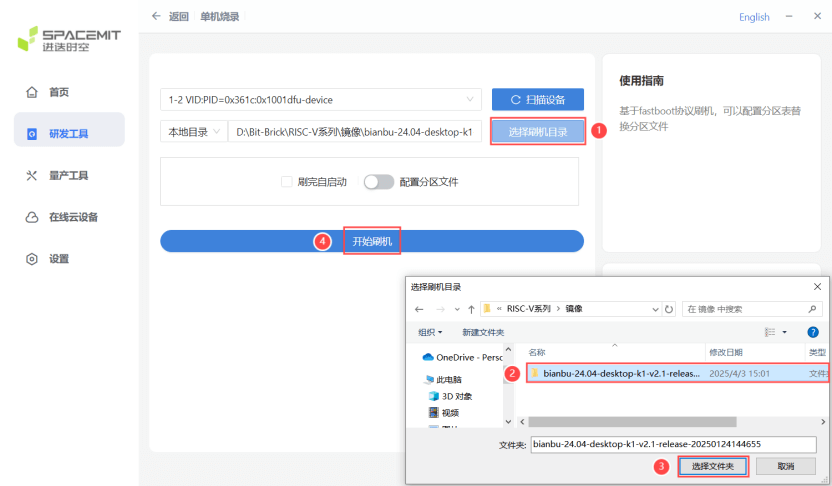The height and width of the screenshot is (486, 832).
Task: Select 研发工具 in the sidebar
Action: click(x=68, y=133)
